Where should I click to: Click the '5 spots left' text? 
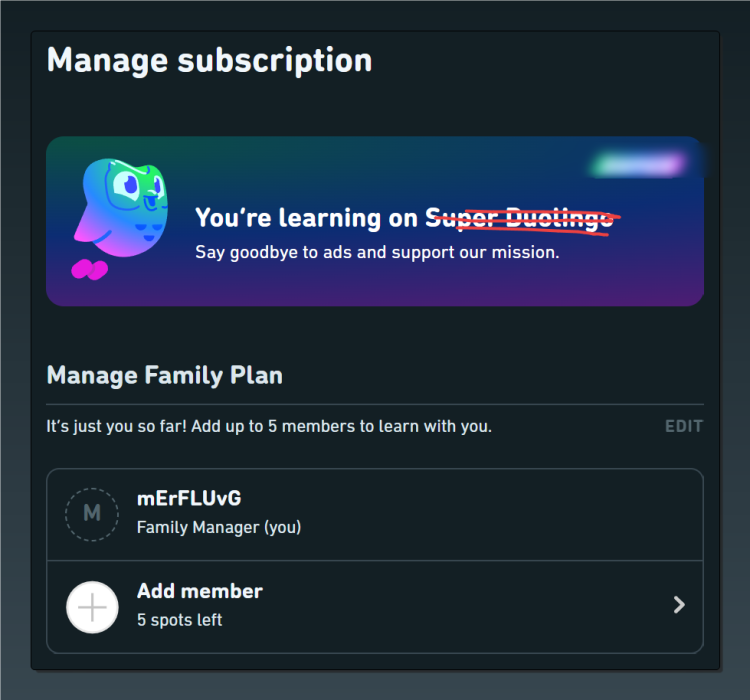coord(179,620)
